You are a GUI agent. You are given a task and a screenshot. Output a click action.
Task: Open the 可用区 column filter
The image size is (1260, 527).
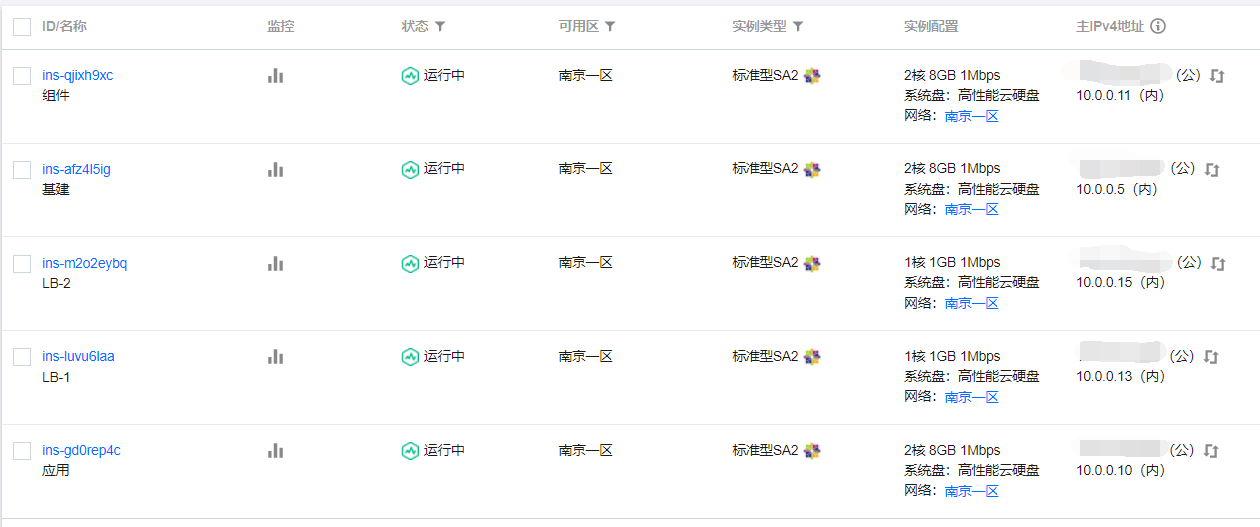click(x=610, y=27)
